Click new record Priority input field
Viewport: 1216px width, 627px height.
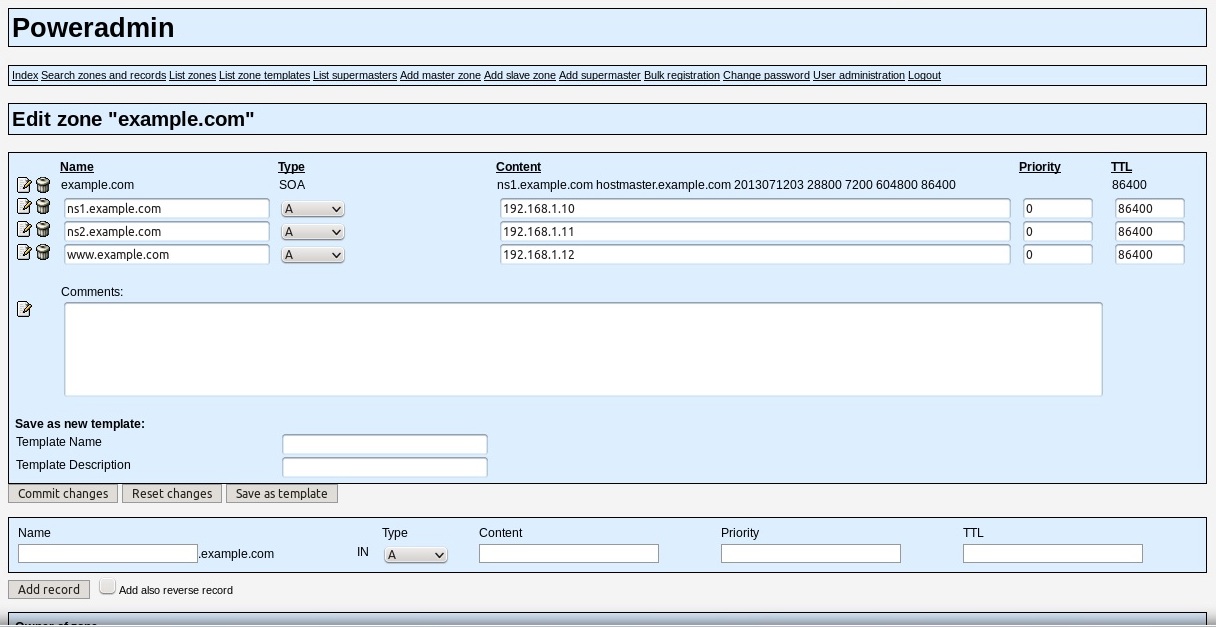point(811,553)
